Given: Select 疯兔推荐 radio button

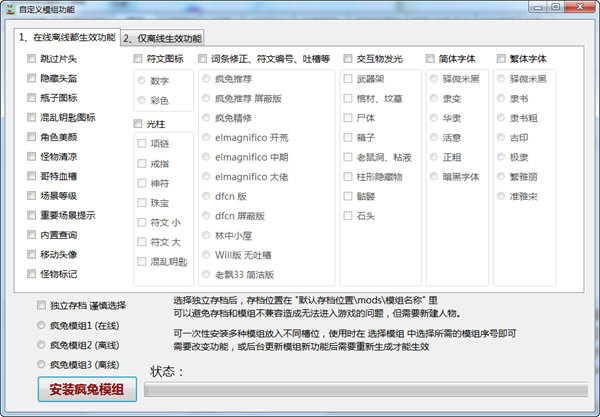Looking at the screenshot, I should (206, 78).
